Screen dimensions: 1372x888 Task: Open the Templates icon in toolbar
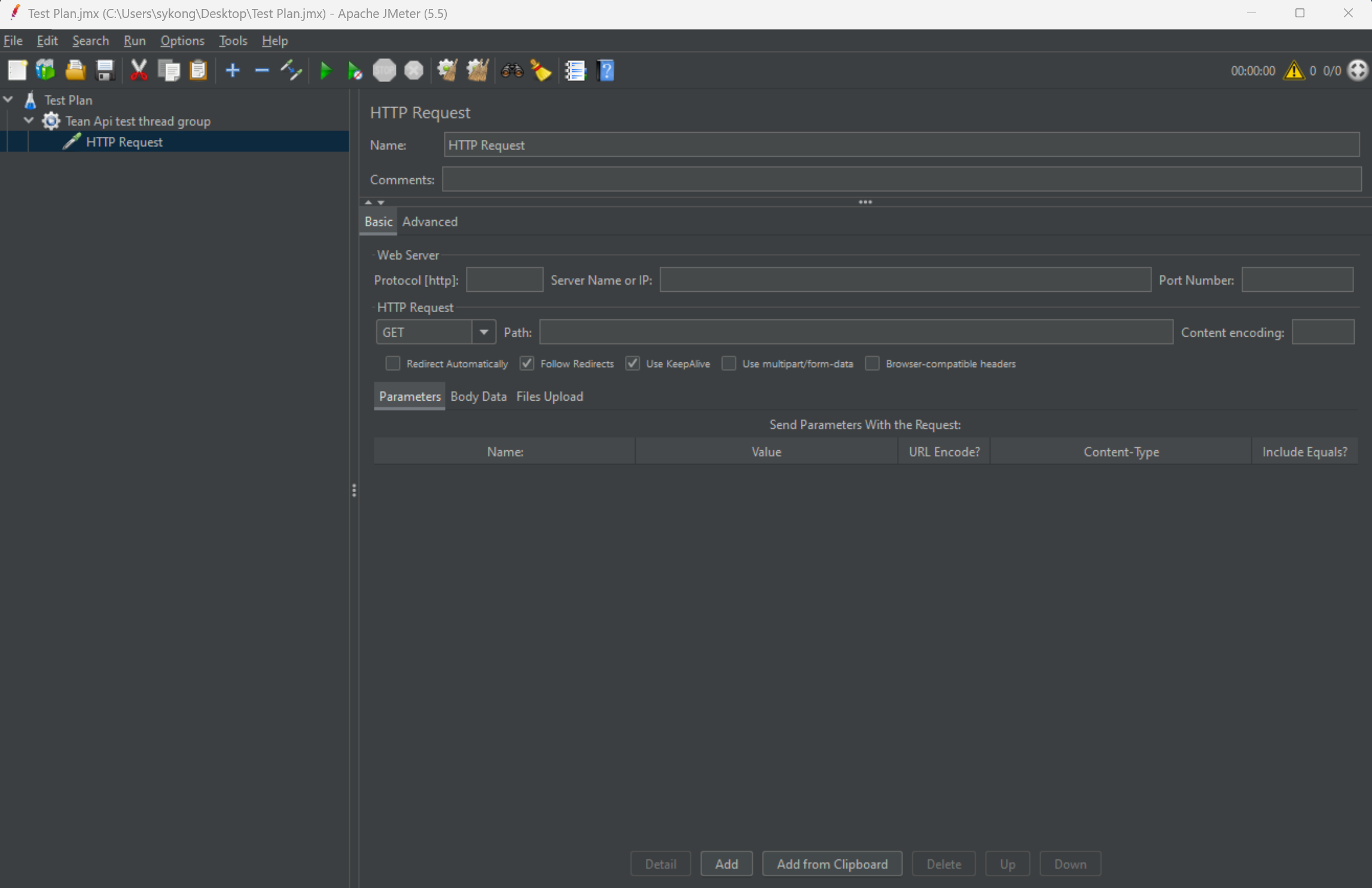click(45, 71)
